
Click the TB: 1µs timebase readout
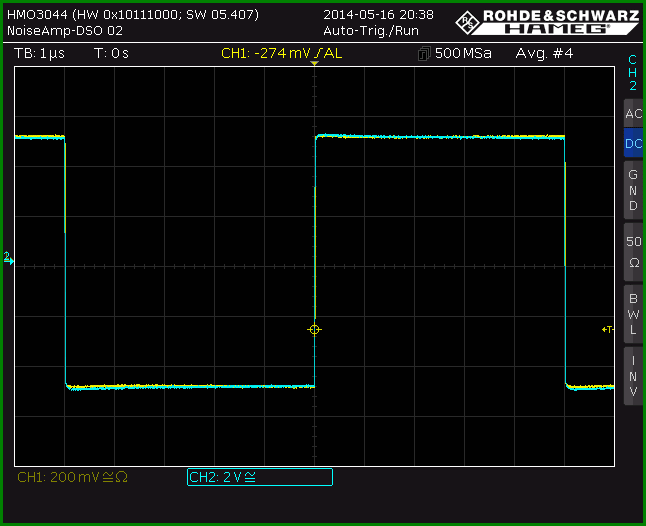click(x=39, y=54)
